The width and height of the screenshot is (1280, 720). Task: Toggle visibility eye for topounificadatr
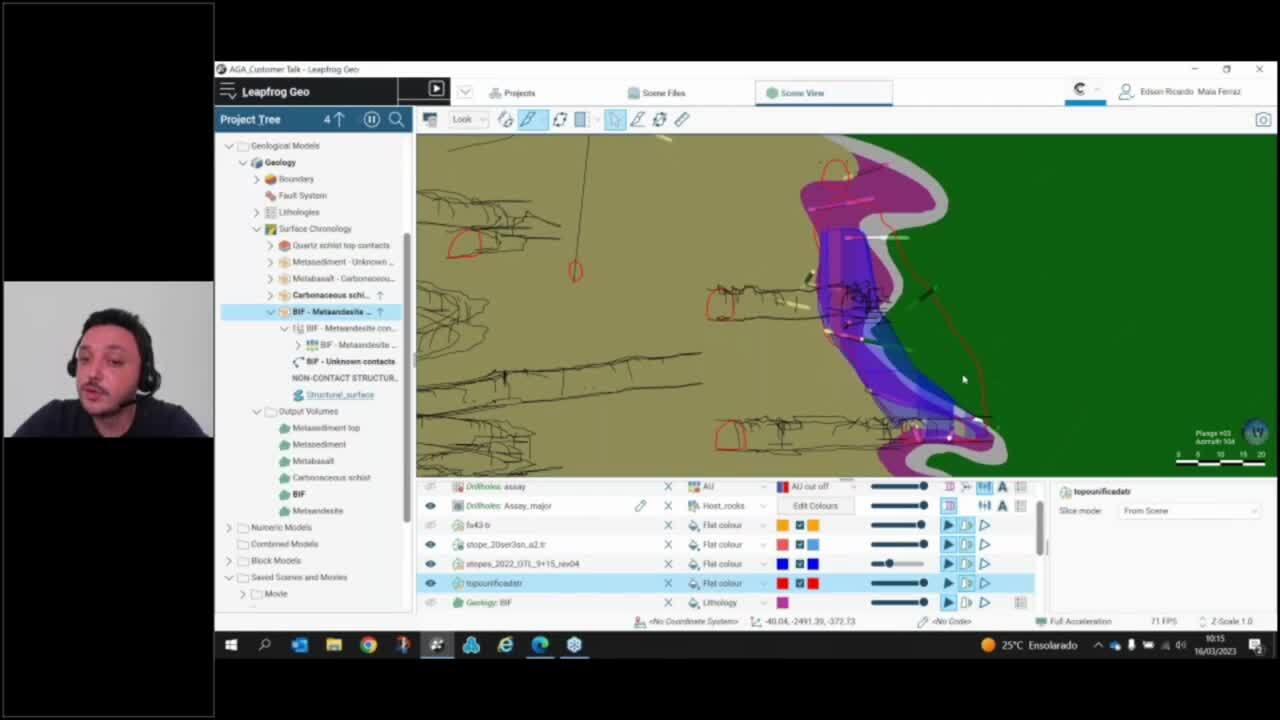tap(430, 583)
